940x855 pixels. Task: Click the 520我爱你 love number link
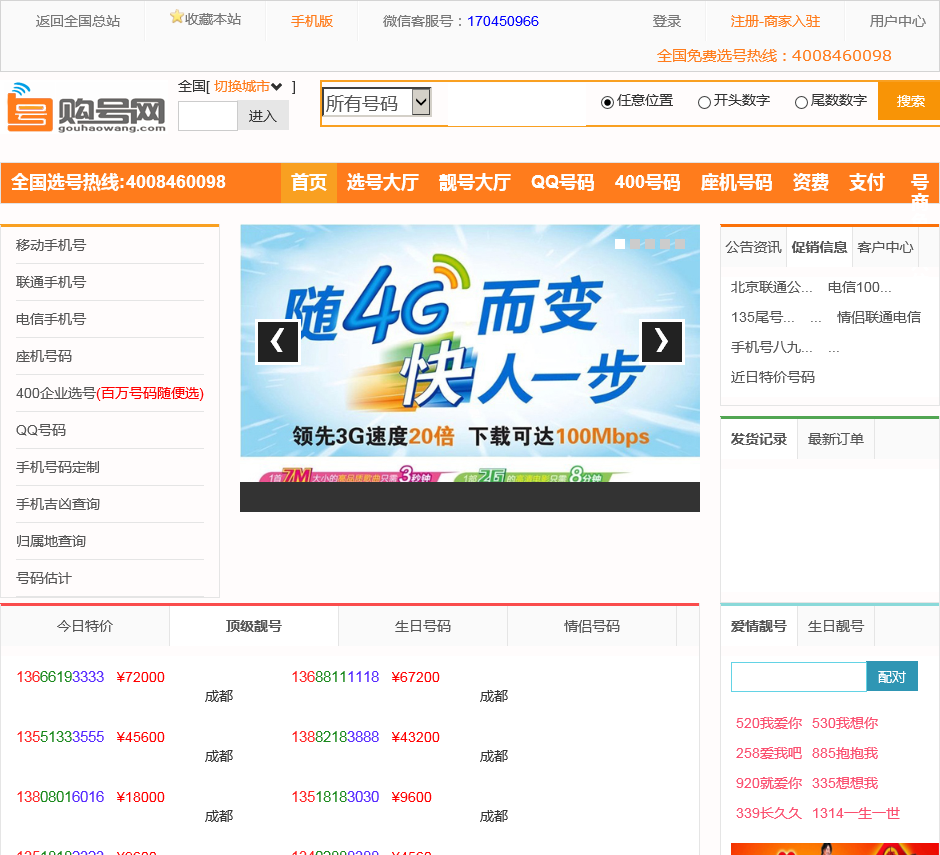(x=769, y=723)
